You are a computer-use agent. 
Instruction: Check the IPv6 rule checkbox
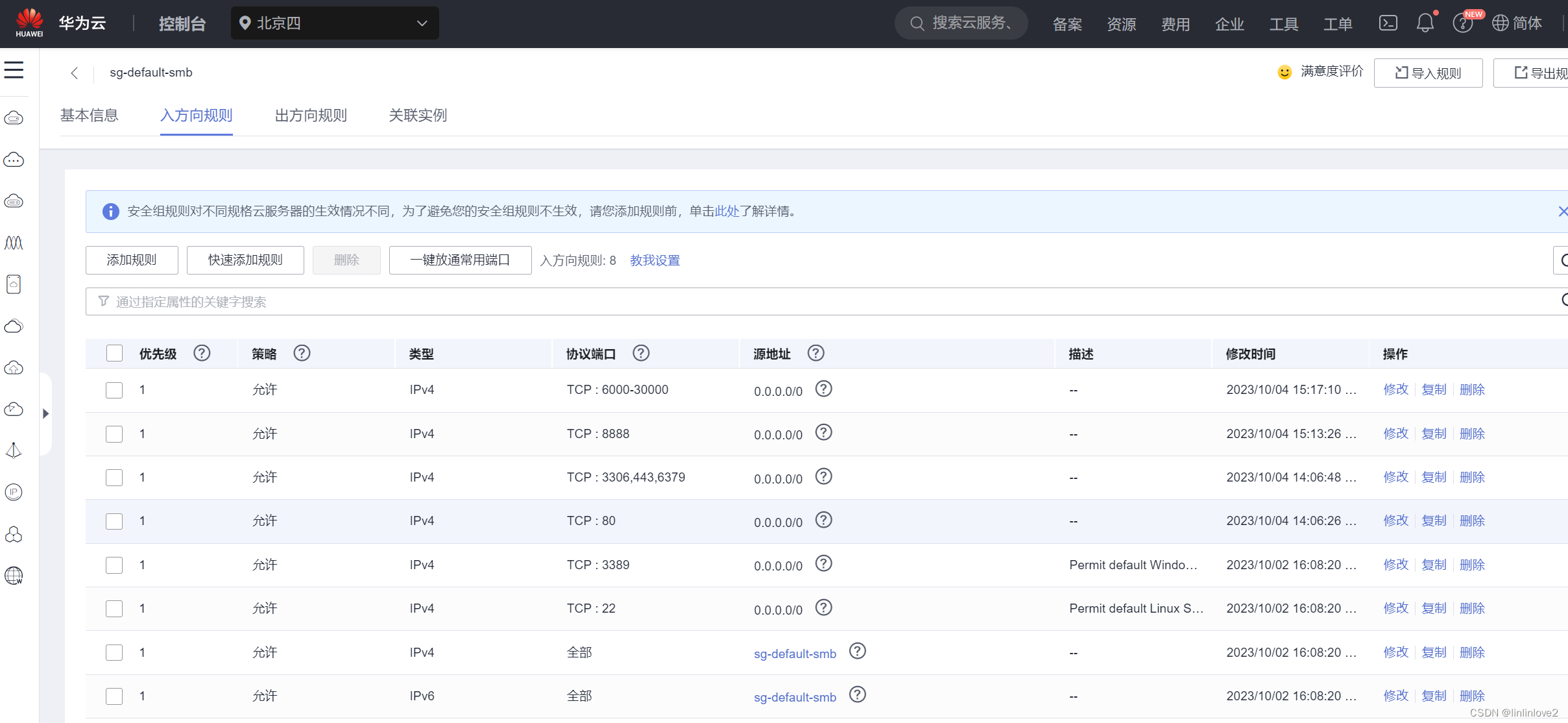pyautogui.click(x=114, y=696)
